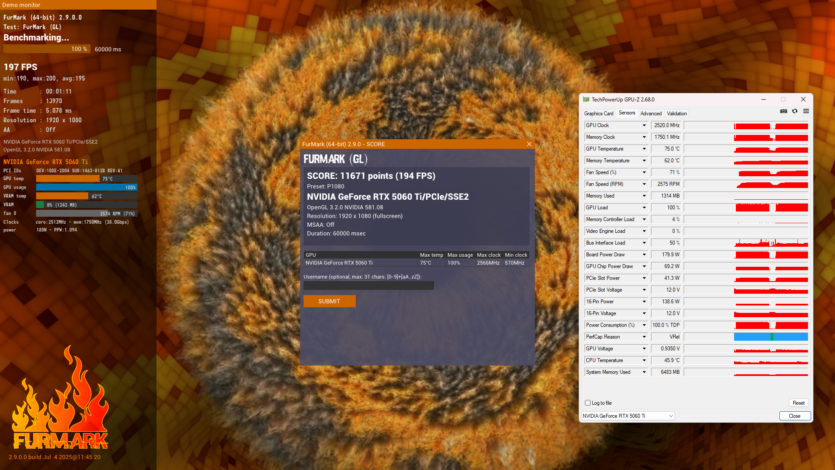Expand the 16-Pin Power dropdown
The width and height of the screenshot is (835, 470).
click(x=643, y=302)
